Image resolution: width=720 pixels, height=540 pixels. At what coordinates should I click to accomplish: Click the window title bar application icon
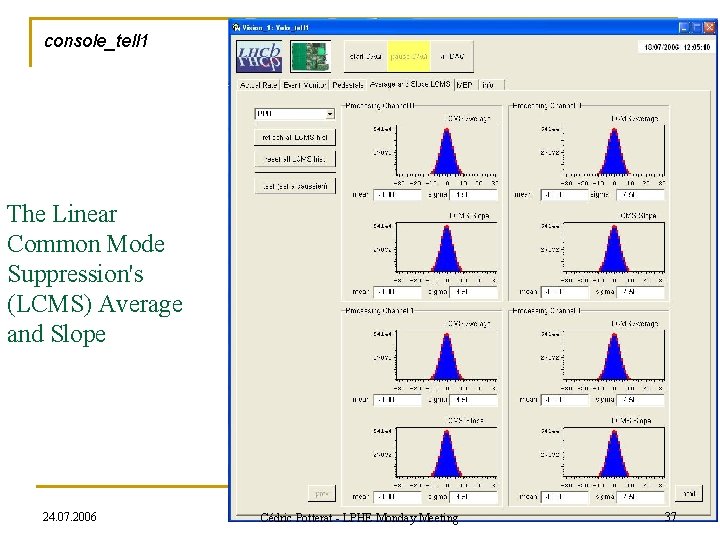click(x=236, y=28)
